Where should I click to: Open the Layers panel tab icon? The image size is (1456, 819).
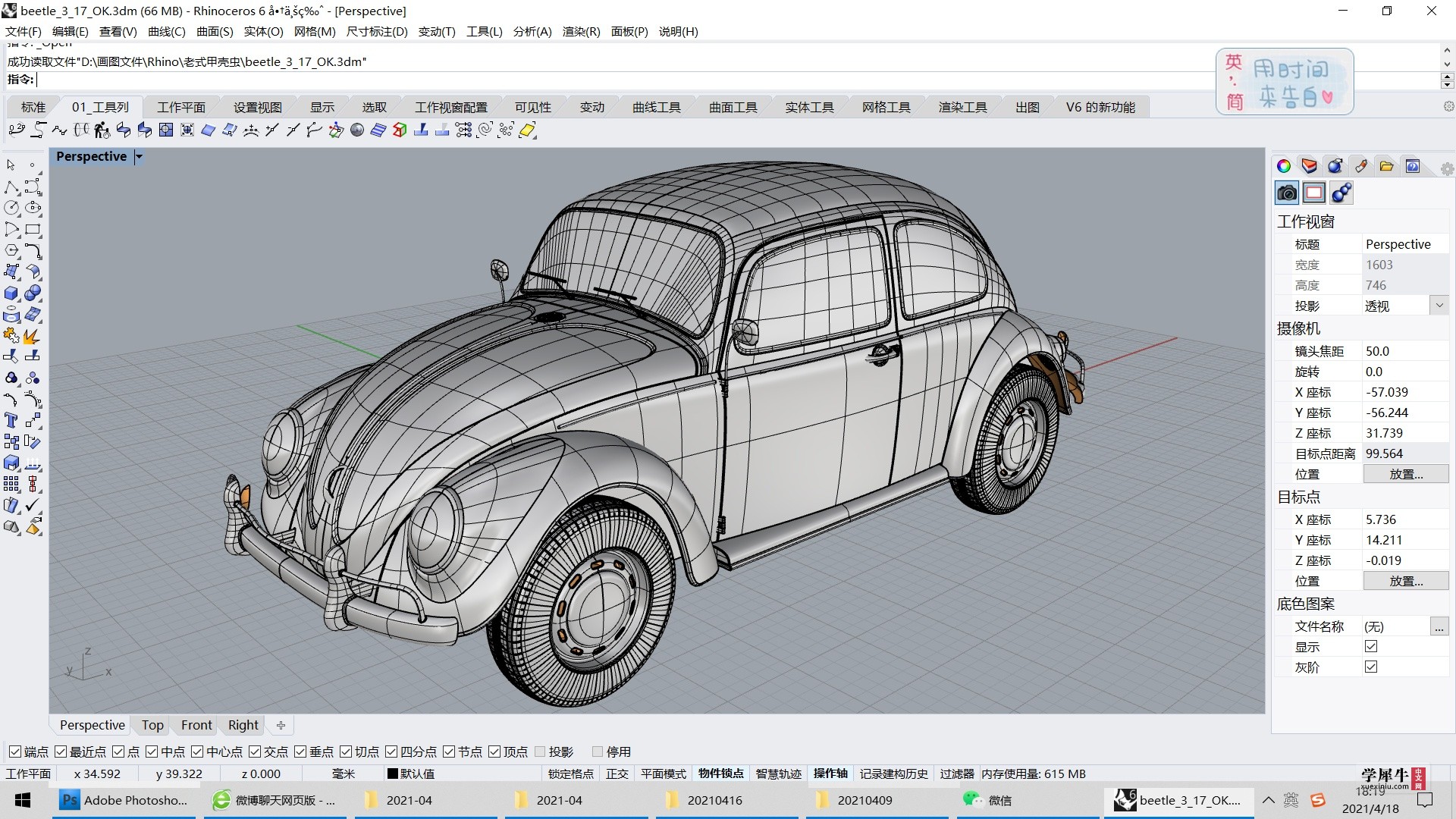click(x=1310, y=166)
